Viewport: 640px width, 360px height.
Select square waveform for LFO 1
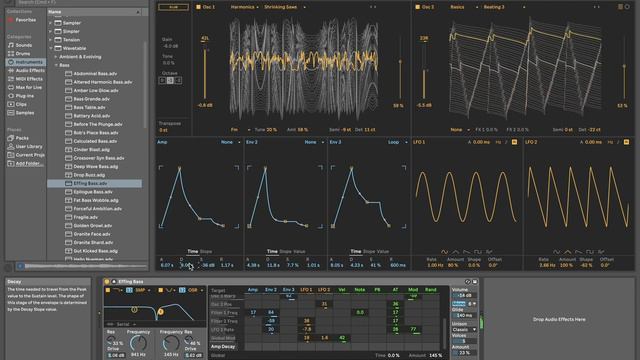[x=478, y=252]
